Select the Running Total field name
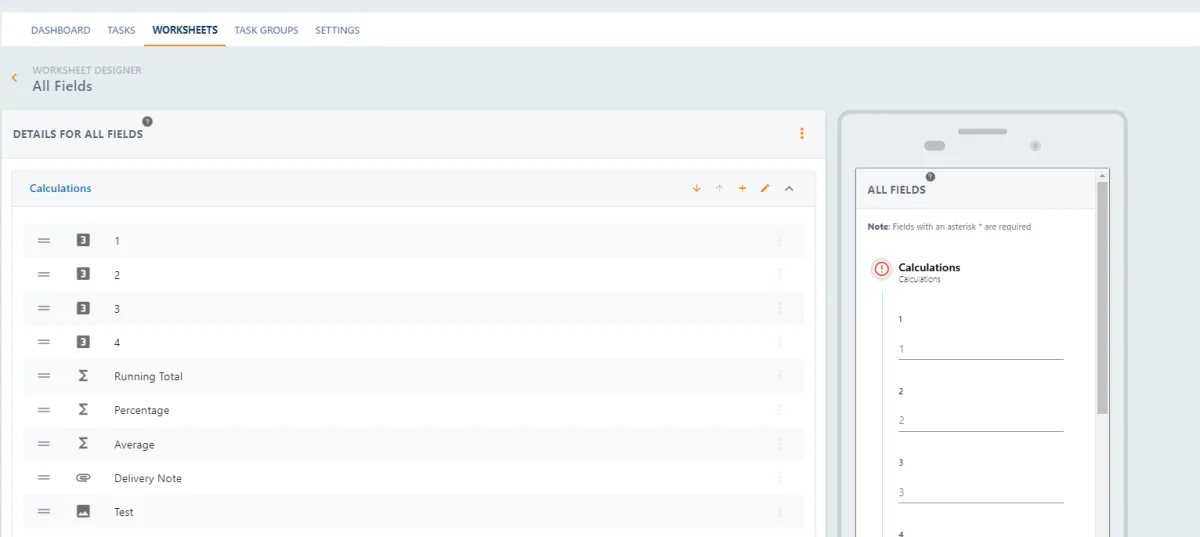Viewport: 1200px width, 537px height. [x=148, y=377]
